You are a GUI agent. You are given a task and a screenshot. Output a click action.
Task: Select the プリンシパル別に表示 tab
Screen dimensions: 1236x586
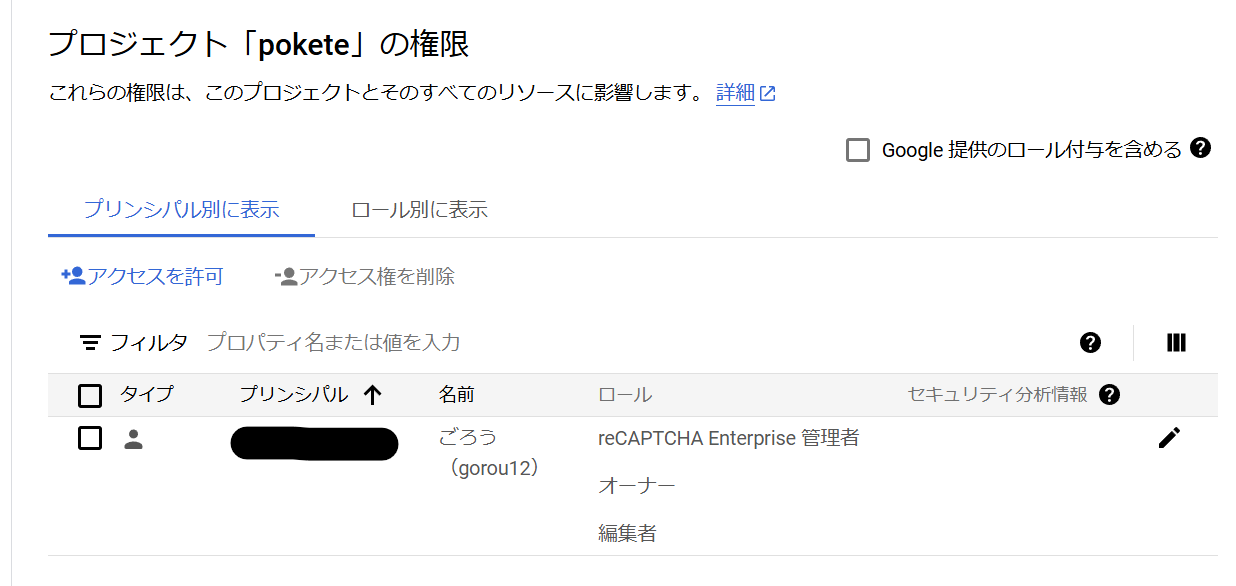tap(181, 210)
